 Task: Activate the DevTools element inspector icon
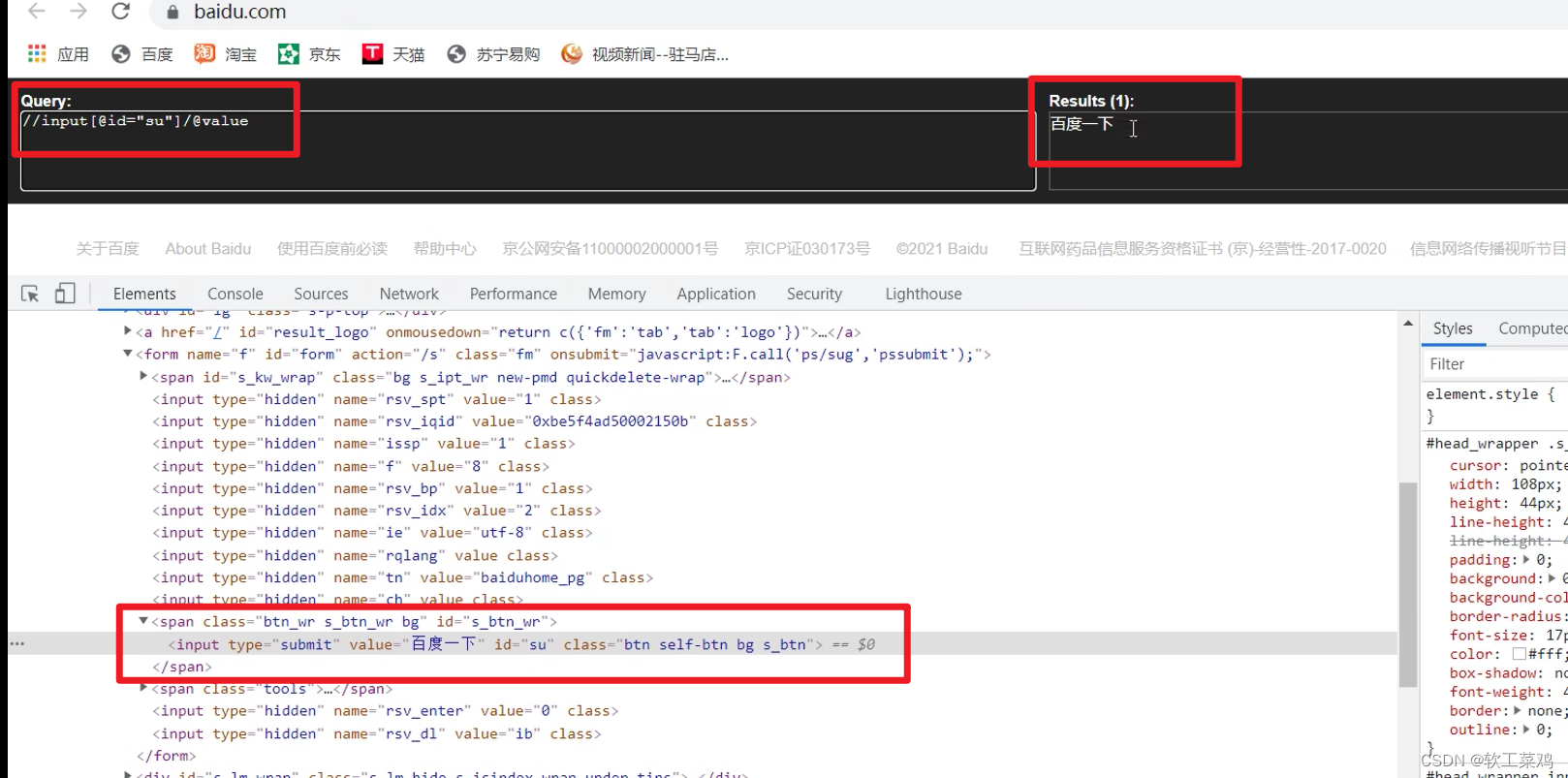tap(30, 294)
